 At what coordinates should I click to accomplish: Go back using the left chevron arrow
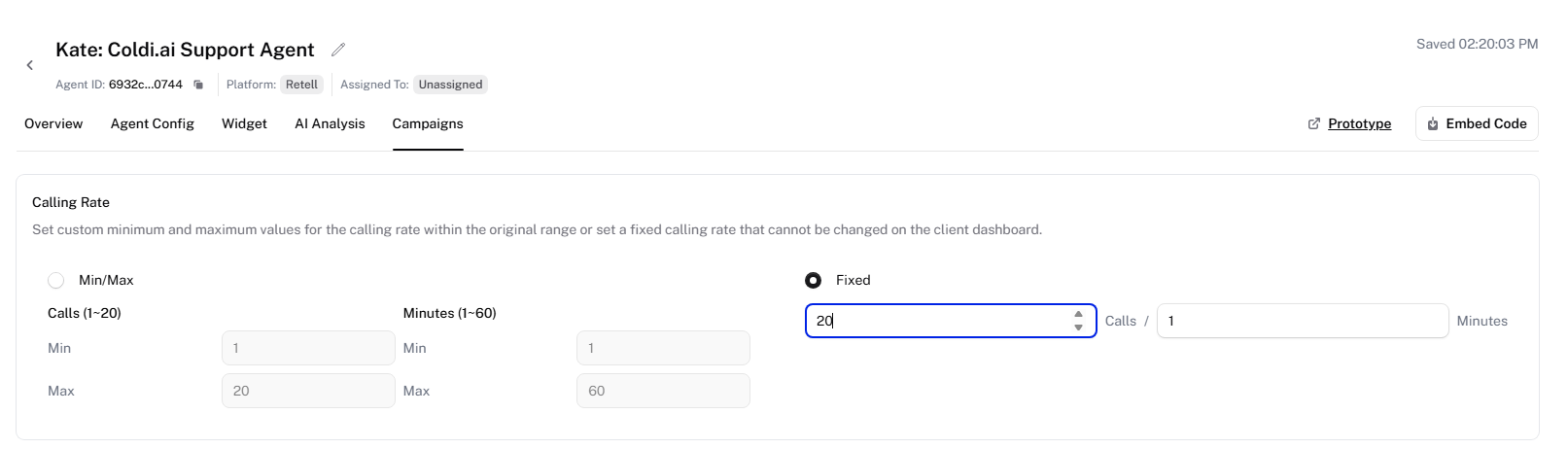[x=30, y=65]
